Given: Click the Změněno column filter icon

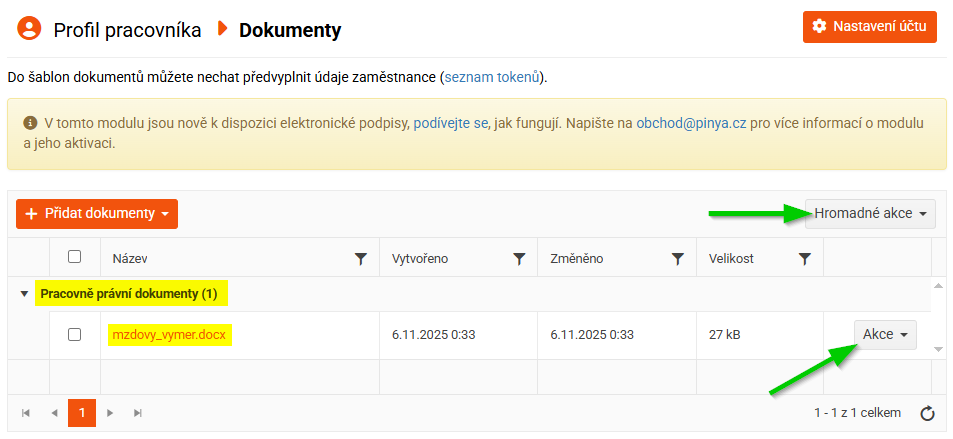Looking at the screenshot, I should 677,259.
